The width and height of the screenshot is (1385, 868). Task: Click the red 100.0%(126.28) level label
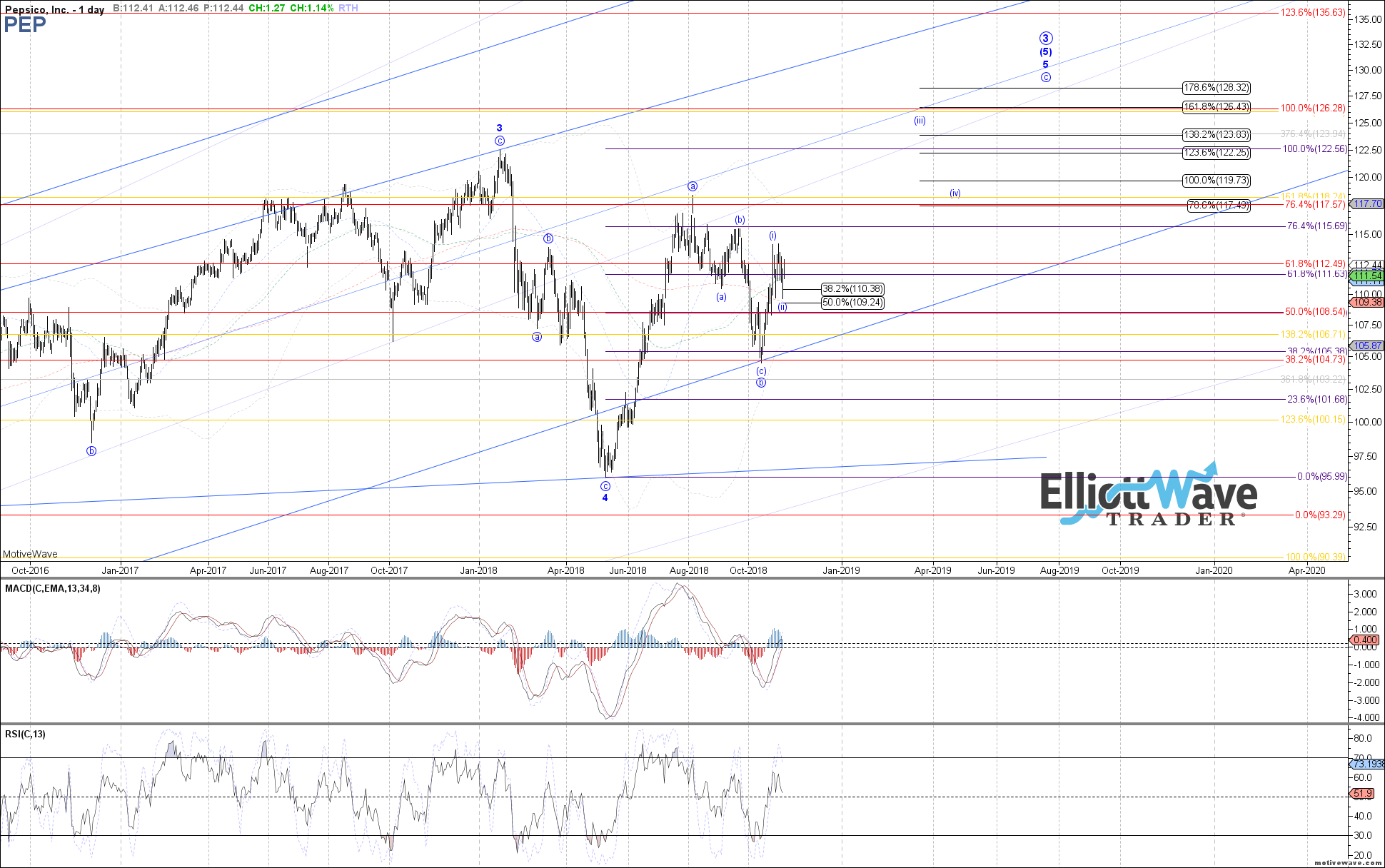(x=1313, y=108)
